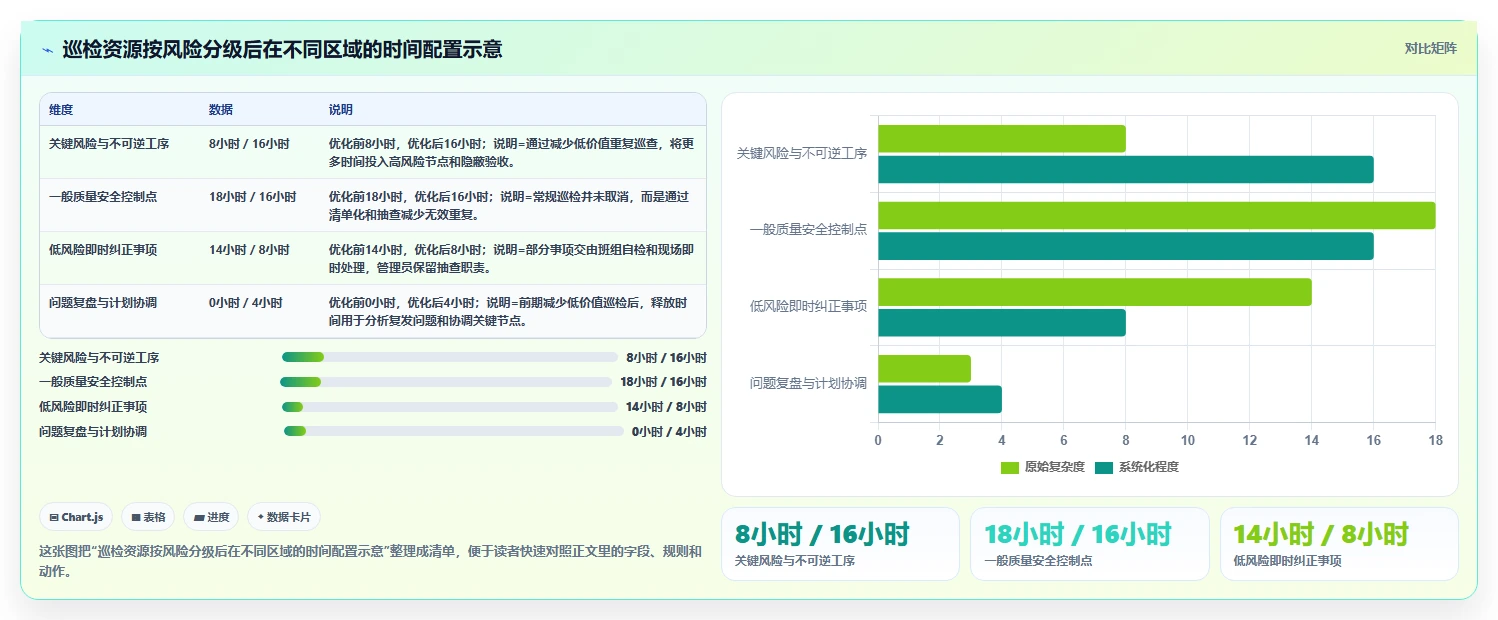Toggle the 系统化程度 legend color box

pyautogui.click(x=1103, y=467)
